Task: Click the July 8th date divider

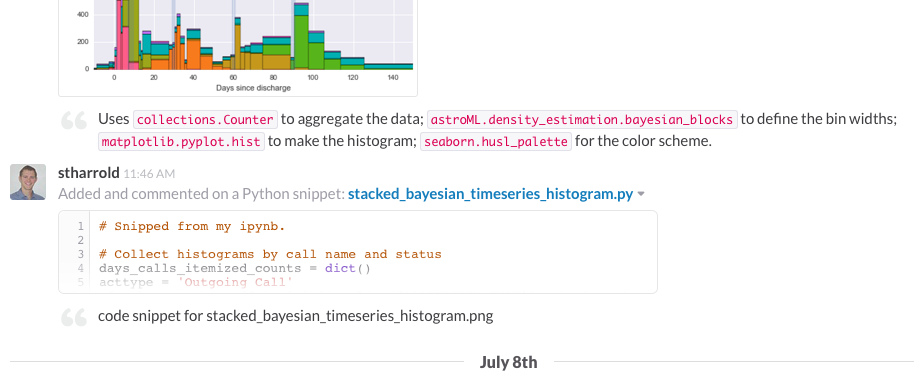Action: 508,362
